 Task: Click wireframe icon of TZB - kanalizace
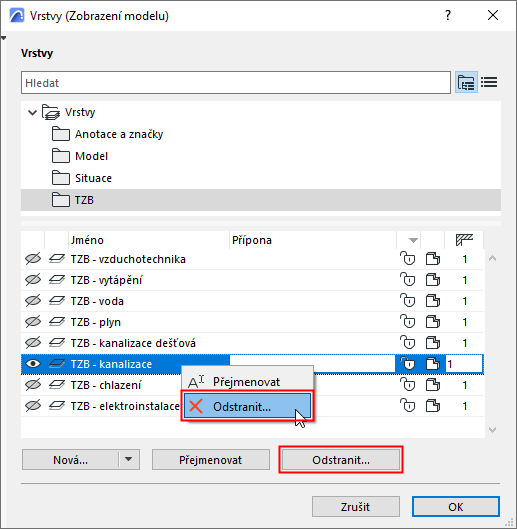(x=56, y=364)
